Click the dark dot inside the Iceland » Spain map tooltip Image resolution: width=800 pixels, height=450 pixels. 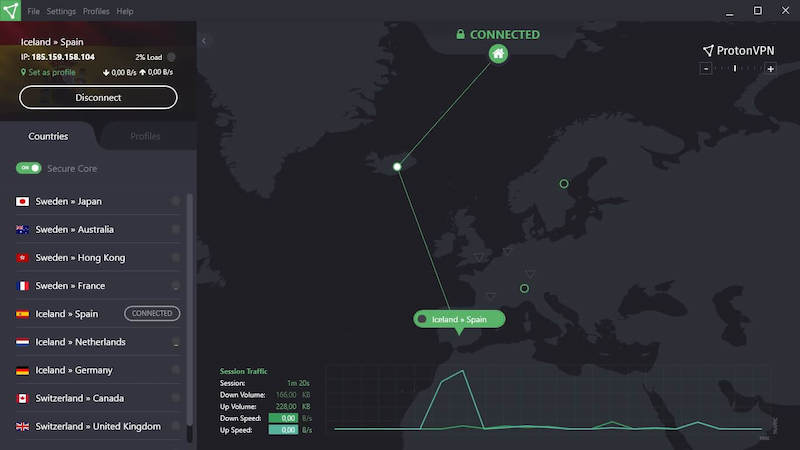click(422, 319)
